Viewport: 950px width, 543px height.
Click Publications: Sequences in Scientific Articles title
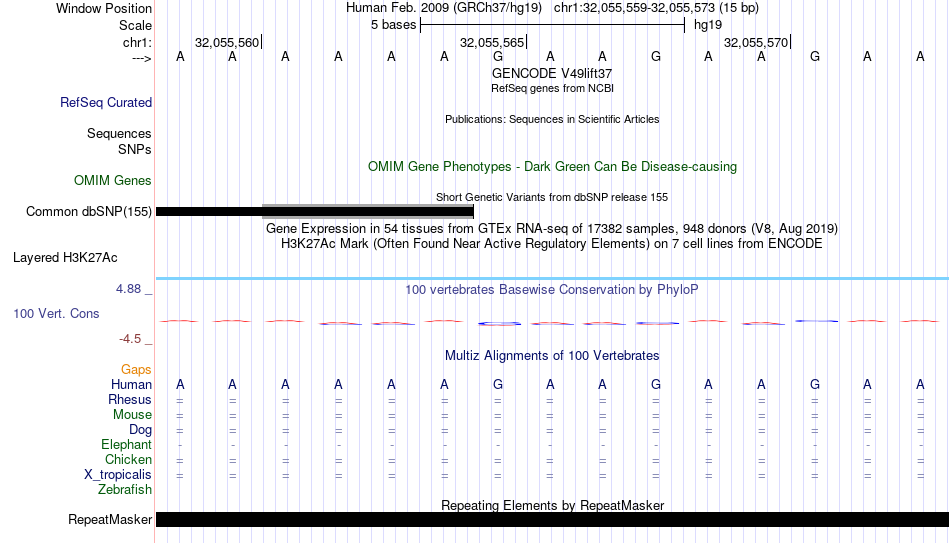tap(552, 119)
